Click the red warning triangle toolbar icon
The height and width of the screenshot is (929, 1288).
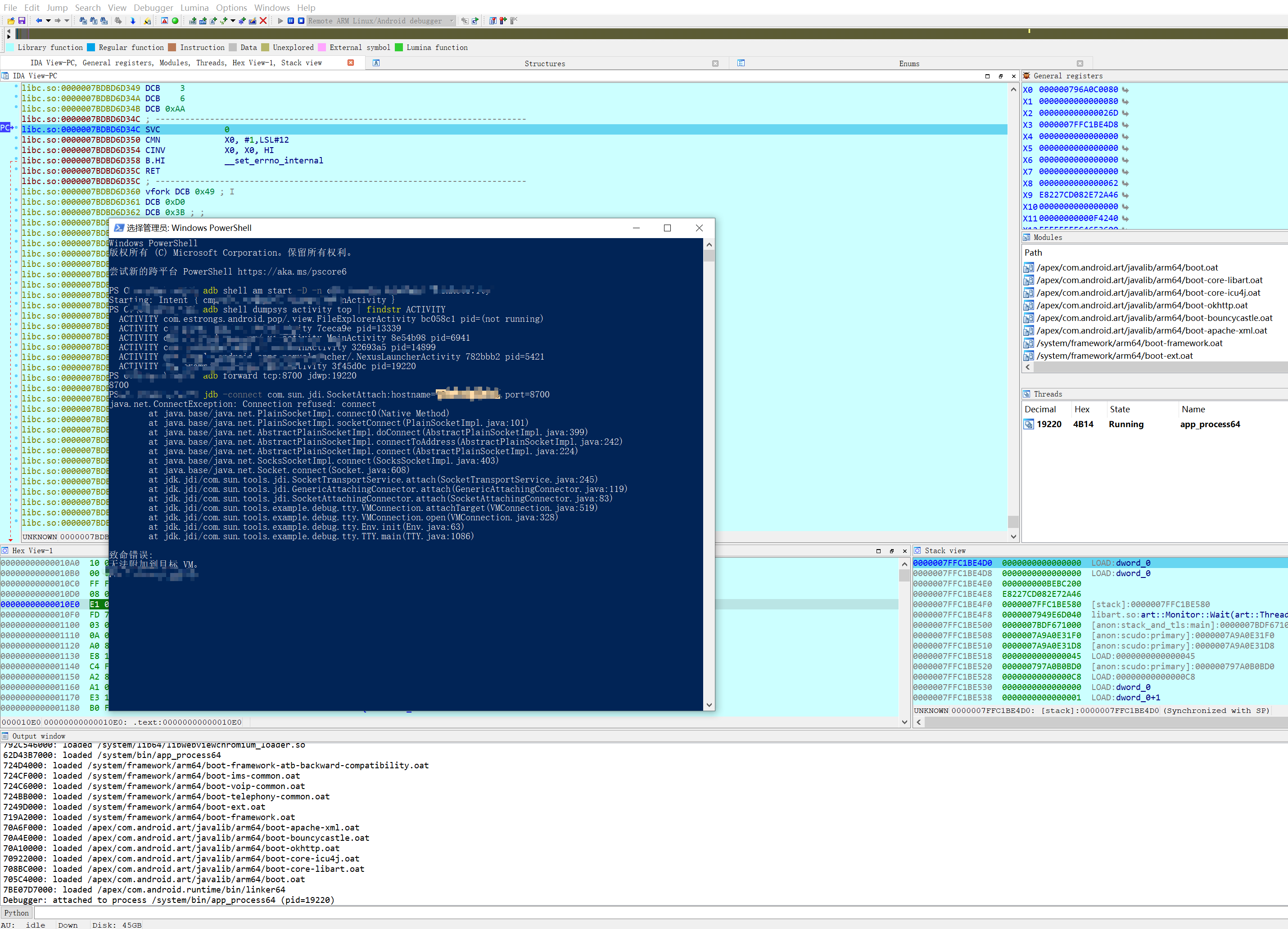pyautogui.click(x=165, y=21)
